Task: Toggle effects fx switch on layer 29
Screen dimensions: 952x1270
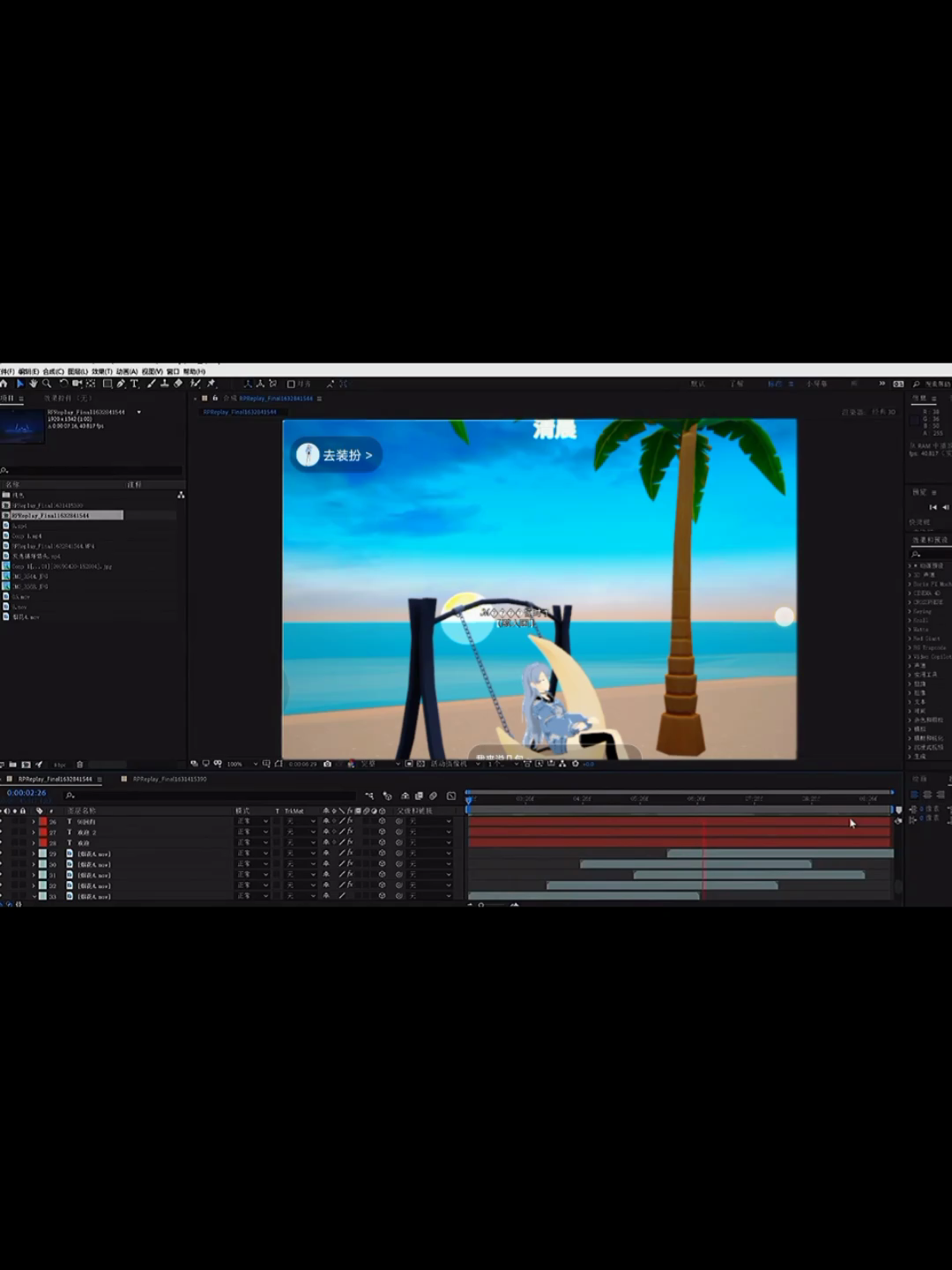Action: 350,854
